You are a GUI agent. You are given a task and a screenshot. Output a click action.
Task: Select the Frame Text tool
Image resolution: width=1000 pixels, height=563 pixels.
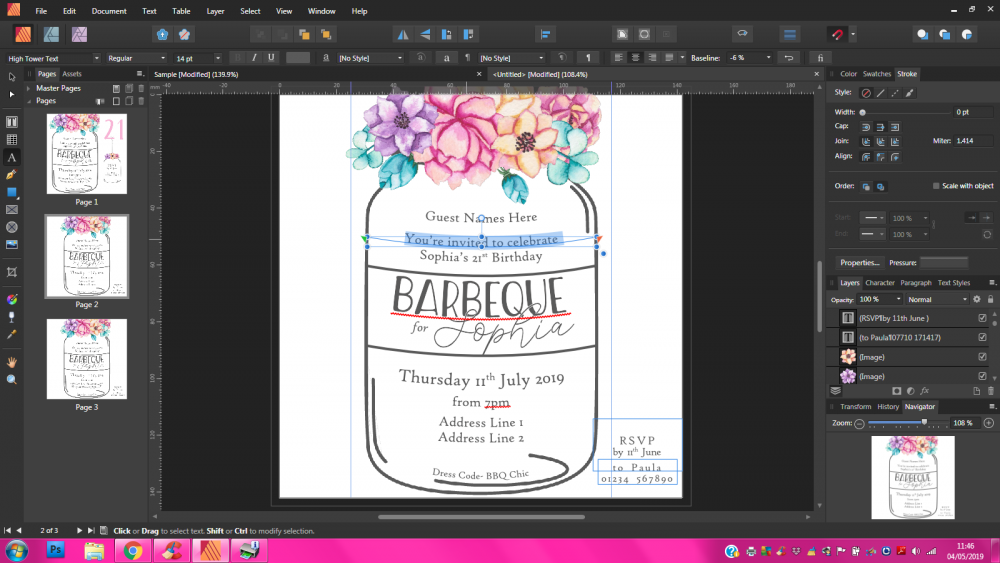[12, 122]
